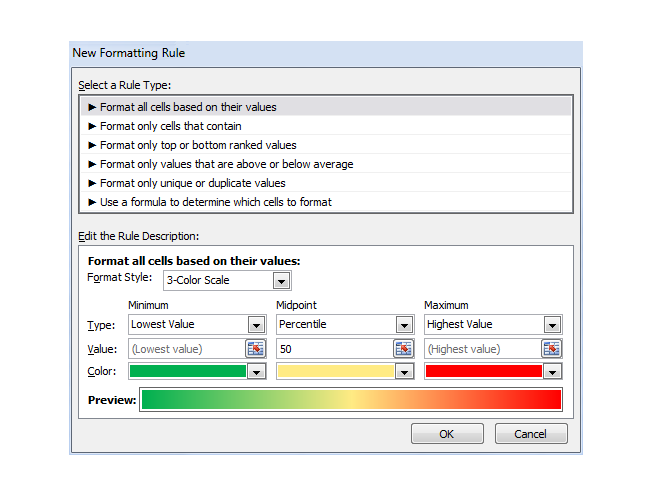This screenshot has width=652, height=500.
Task: Click the color scale Preview bar
Action: coord(351,400)
